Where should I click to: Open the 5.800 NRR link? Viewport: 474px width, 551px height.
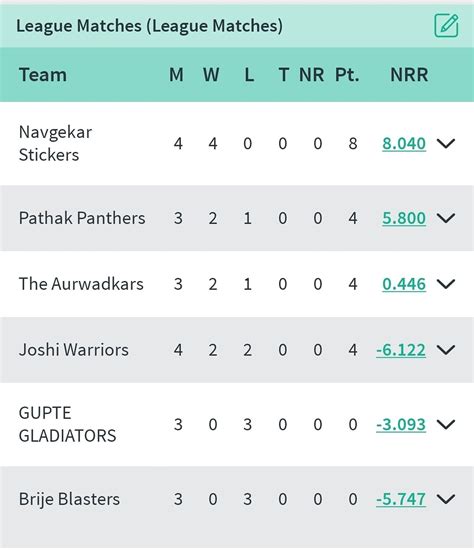[404, 218]
